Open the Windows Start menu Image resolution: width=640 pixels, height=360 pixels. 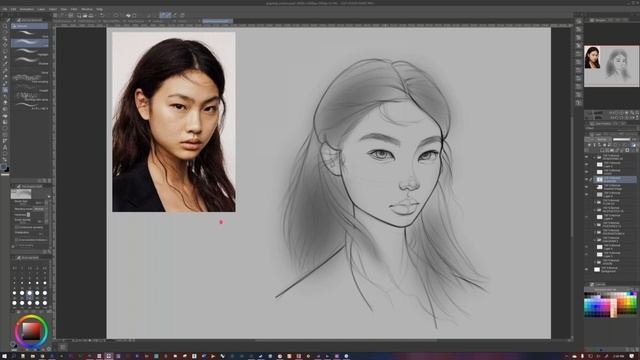click(x=3, y=356)
